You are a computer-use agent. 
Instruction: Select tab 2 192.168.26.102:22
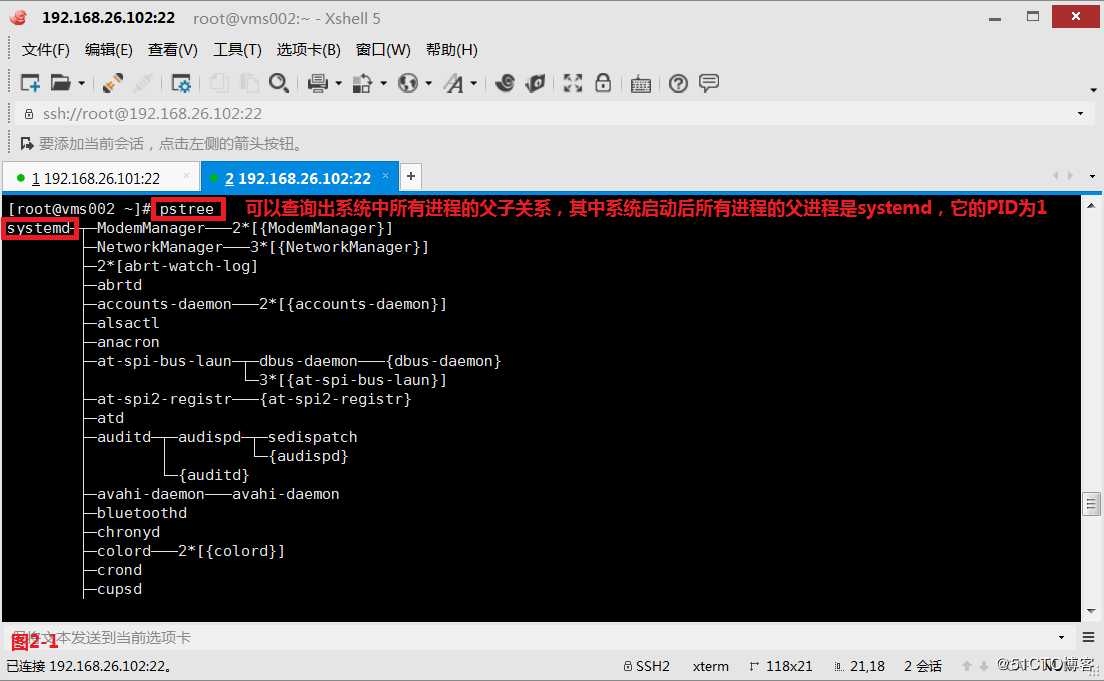click(298, 178)
